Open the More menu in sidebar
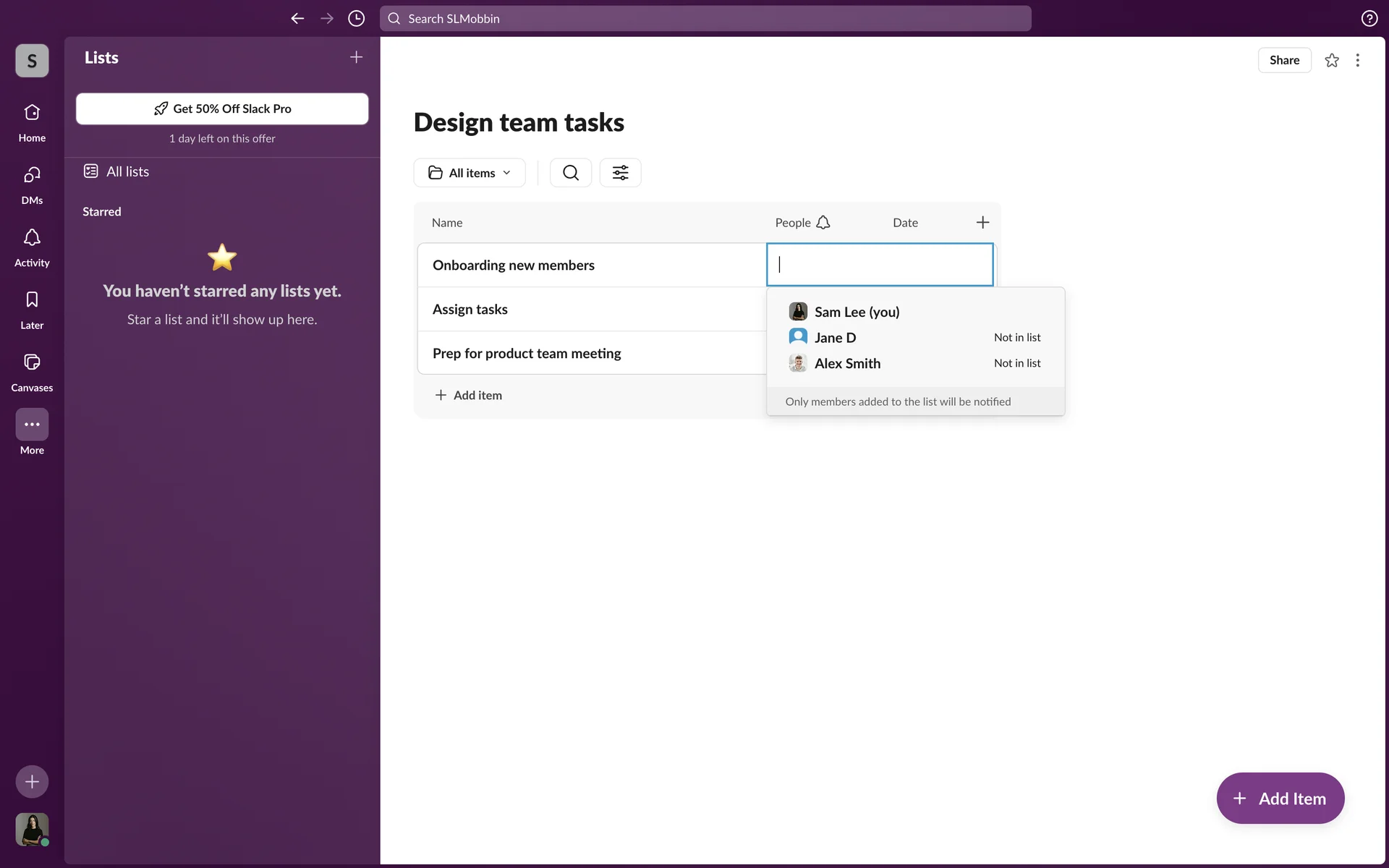Image resolution: width=1389 pixels, height=868 pixels. 32,425
